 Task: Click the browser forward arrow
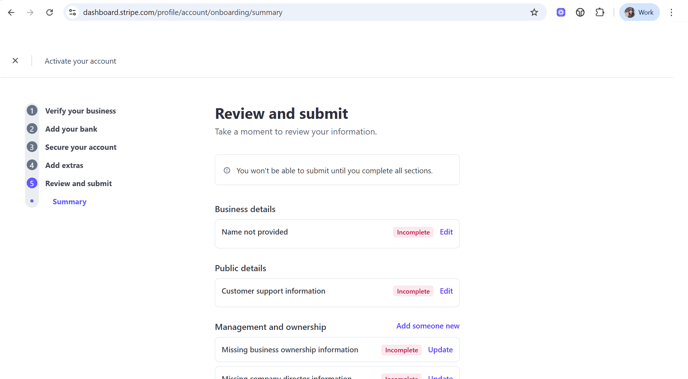pyautogui.click(x=30, y=12)
